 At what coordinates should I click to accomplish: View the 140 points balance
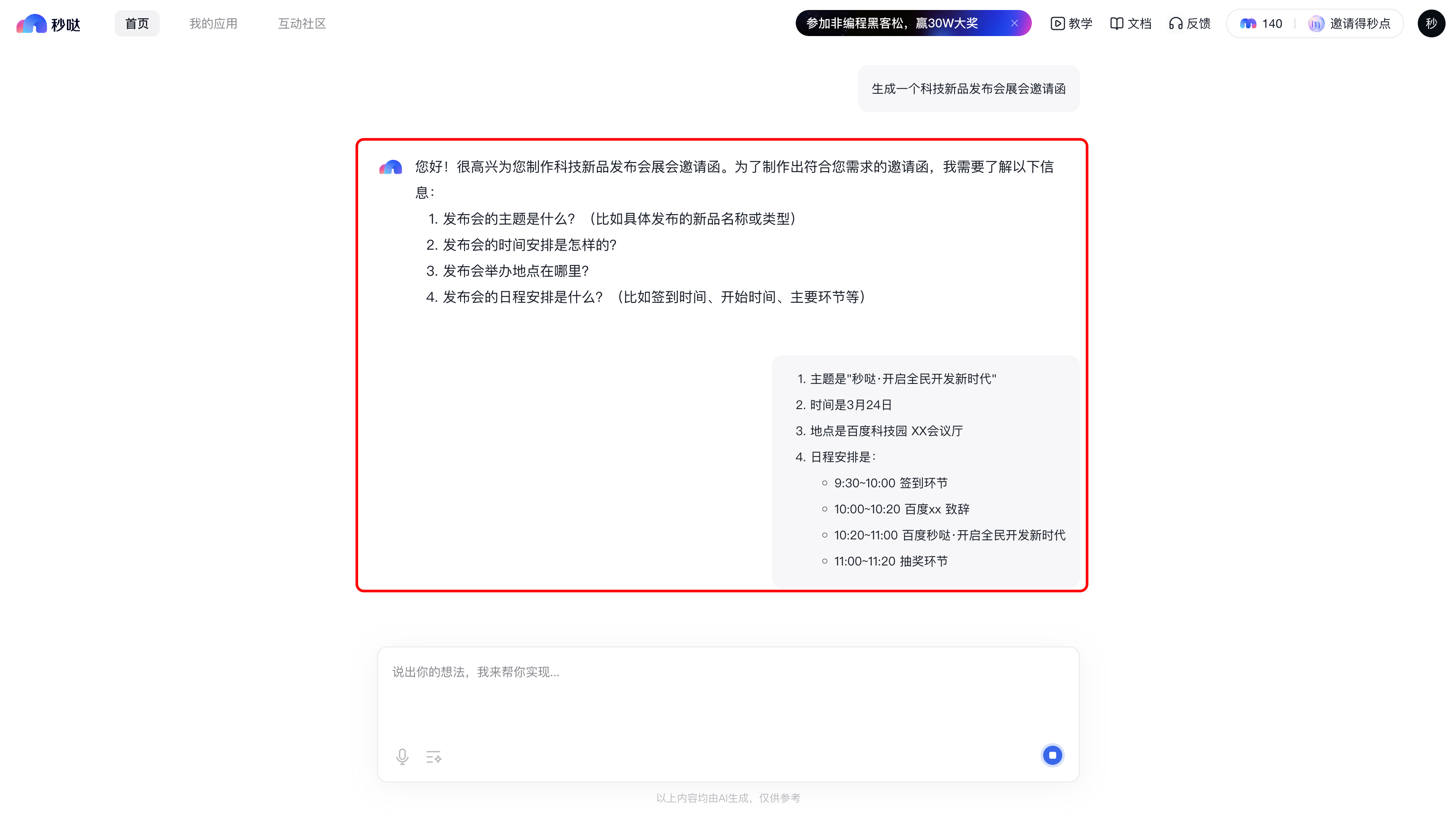coord(1261,23)
